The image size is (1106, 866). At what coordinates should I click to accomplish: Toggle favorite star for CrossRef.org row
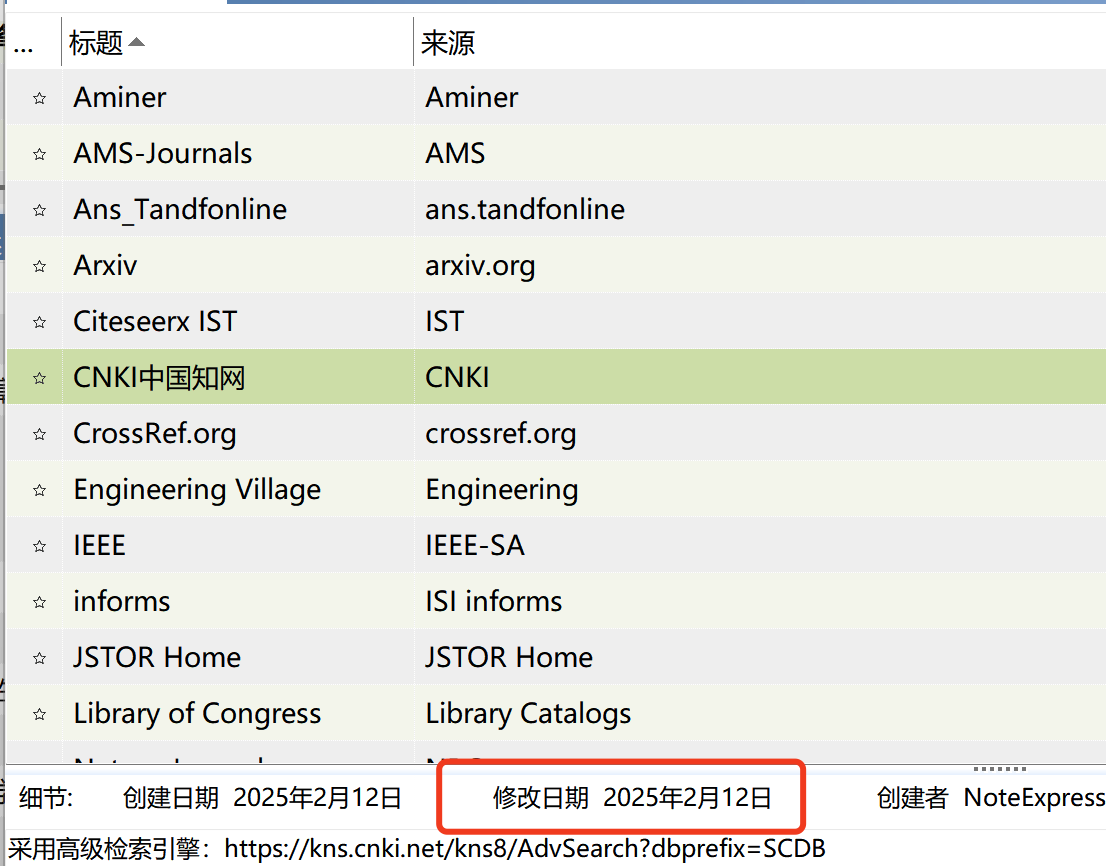click(40, 434)
